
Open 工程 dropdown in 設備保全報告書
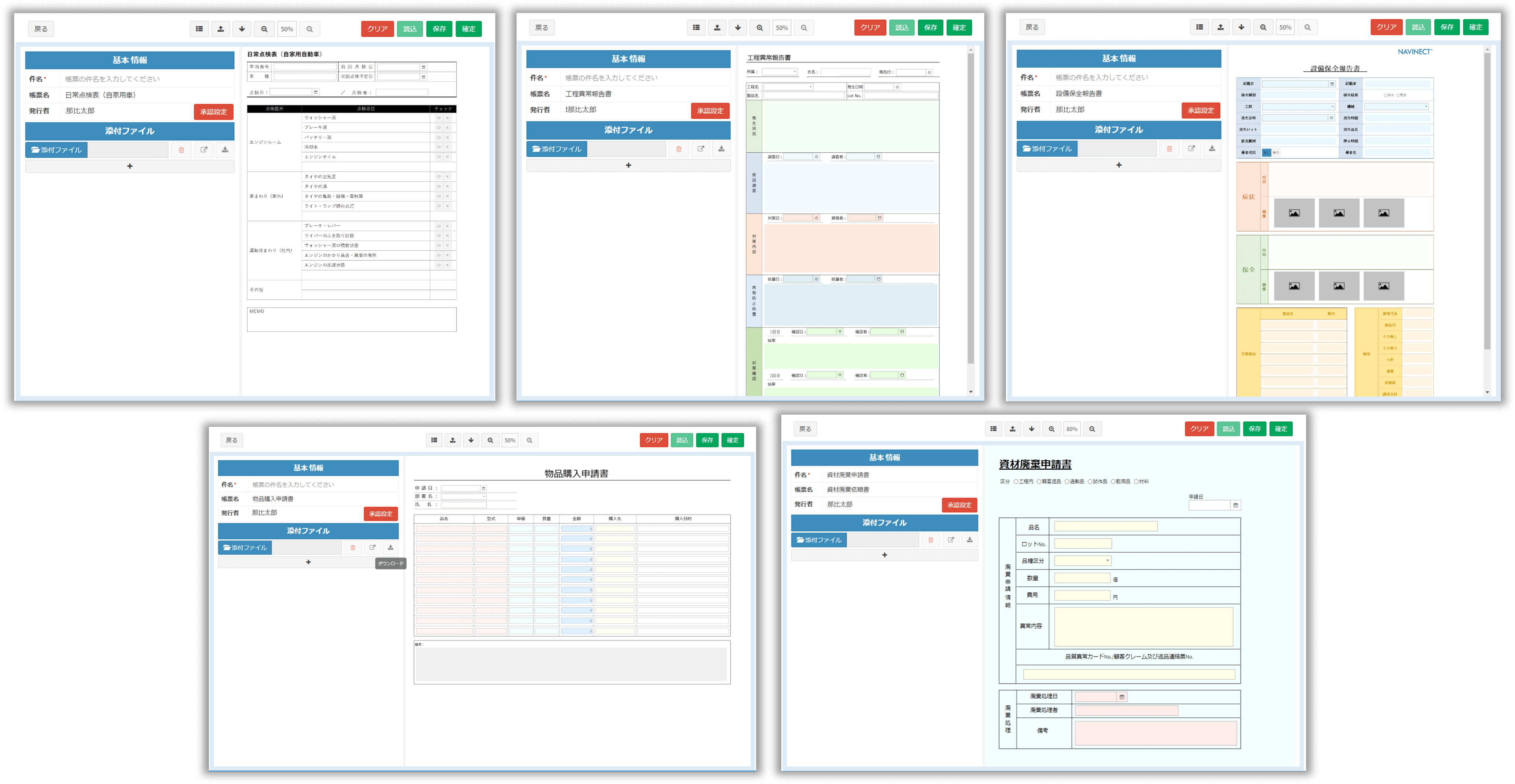1299,107
